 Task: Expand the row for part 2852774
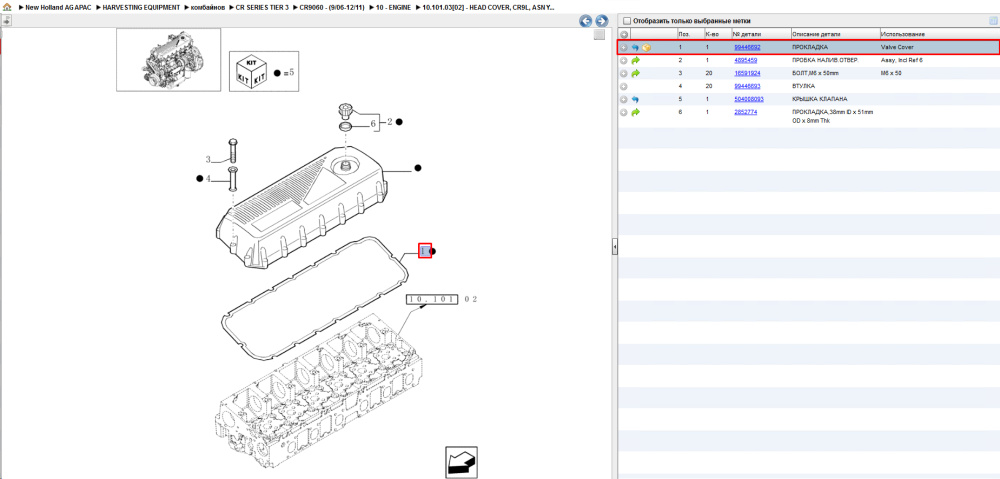624,112
